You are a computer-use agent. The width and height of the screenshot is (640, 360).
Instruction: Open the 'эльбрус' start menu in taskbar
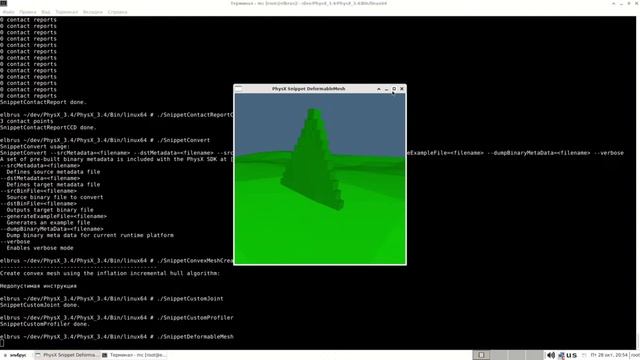pyautogui.click(x=15, y=355)
